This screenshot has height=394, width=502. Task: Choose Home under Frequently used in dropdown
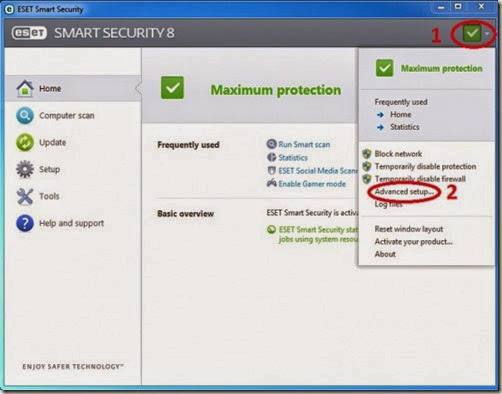click(401, 115)
